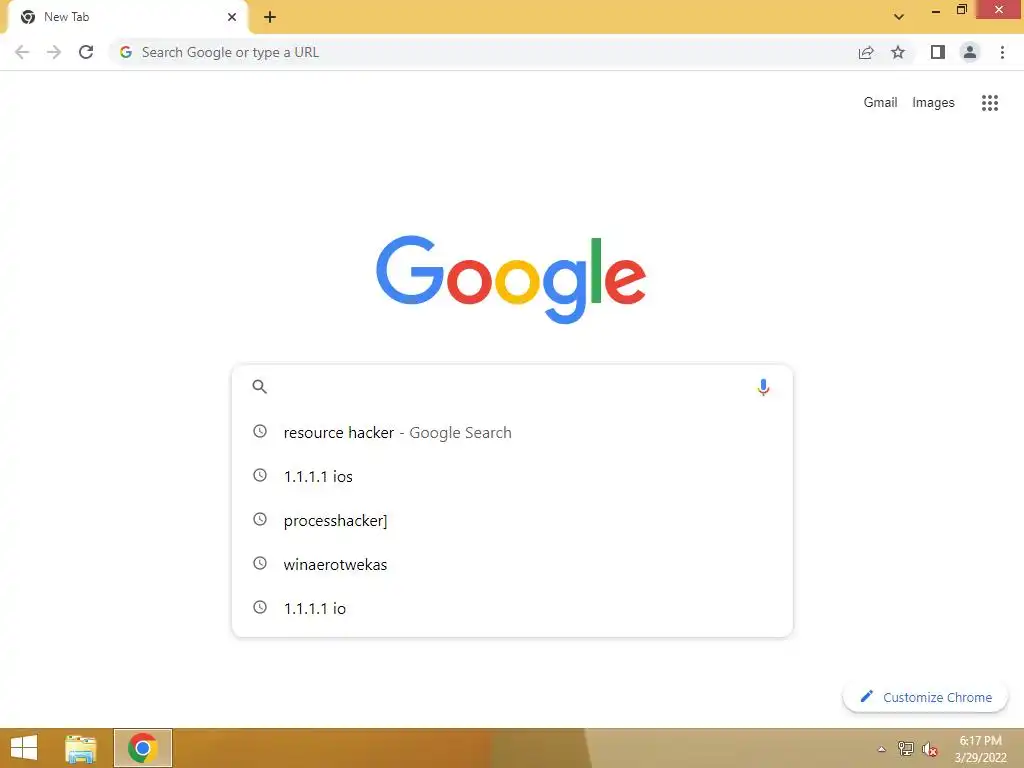Image resolution: width=1024 pixels, height=768 pixels.
Task: Open File Explorer from taskbar
Action: click(81, 748)
